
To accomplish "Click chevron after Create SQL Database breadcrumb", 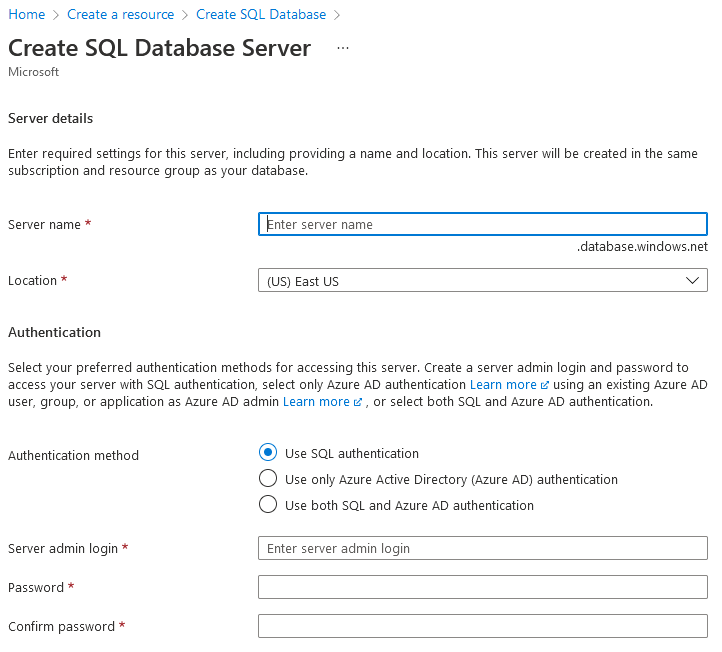I will click(x=337, y=15).
